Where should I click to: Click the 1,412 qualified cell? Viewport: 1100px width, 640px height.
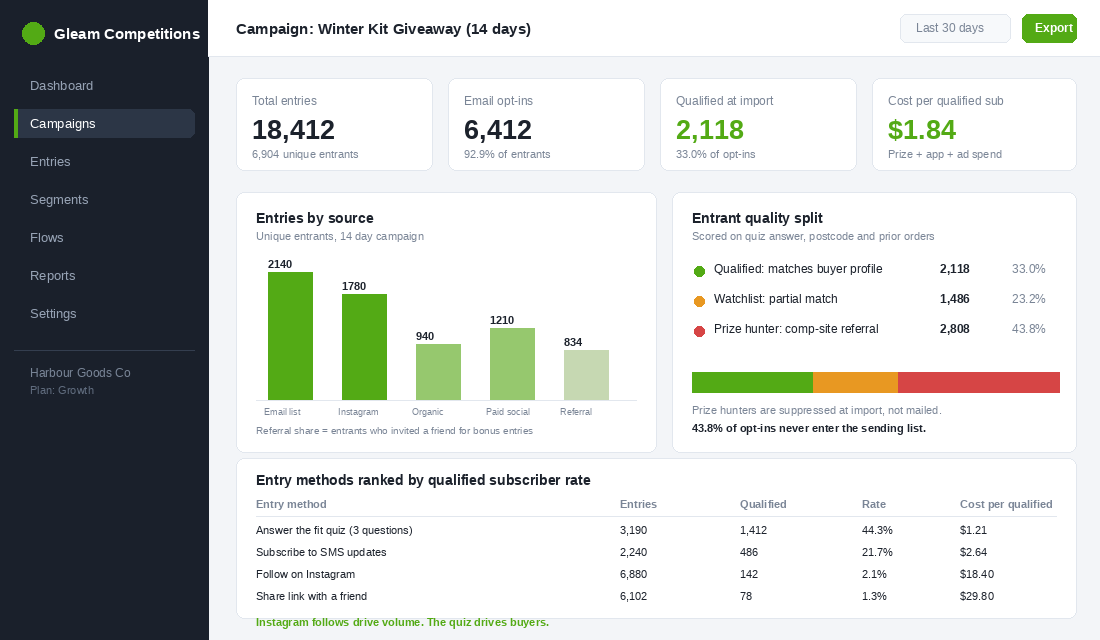(x=753, y=531)
